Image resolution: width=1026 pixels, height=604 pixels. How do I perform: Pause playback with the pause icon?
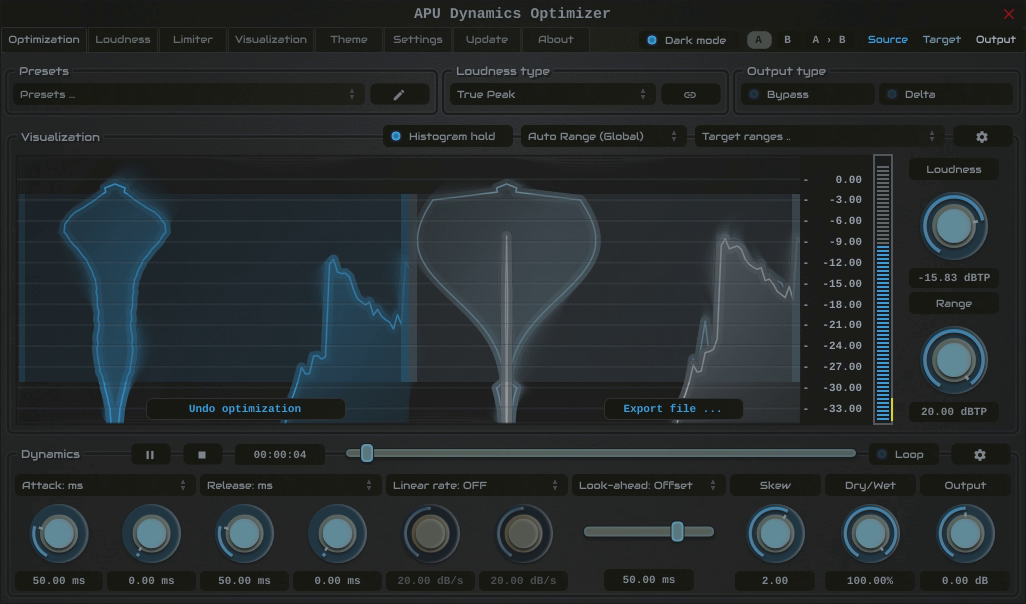click(x=150, y=455)
